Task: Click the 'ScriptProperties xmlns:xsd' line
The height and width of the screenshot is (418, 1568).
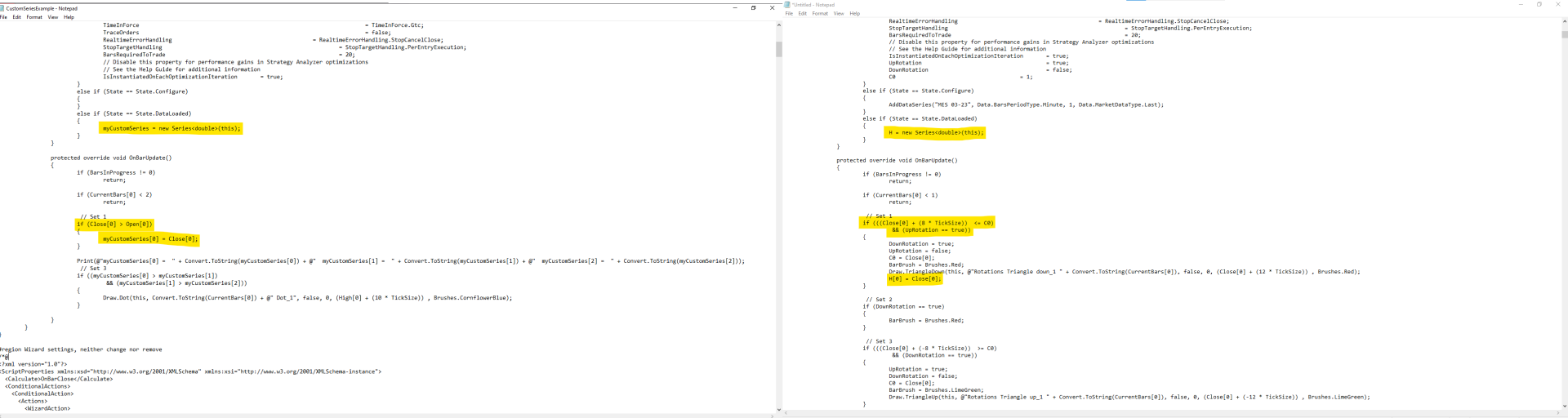Action: [190, 371]
